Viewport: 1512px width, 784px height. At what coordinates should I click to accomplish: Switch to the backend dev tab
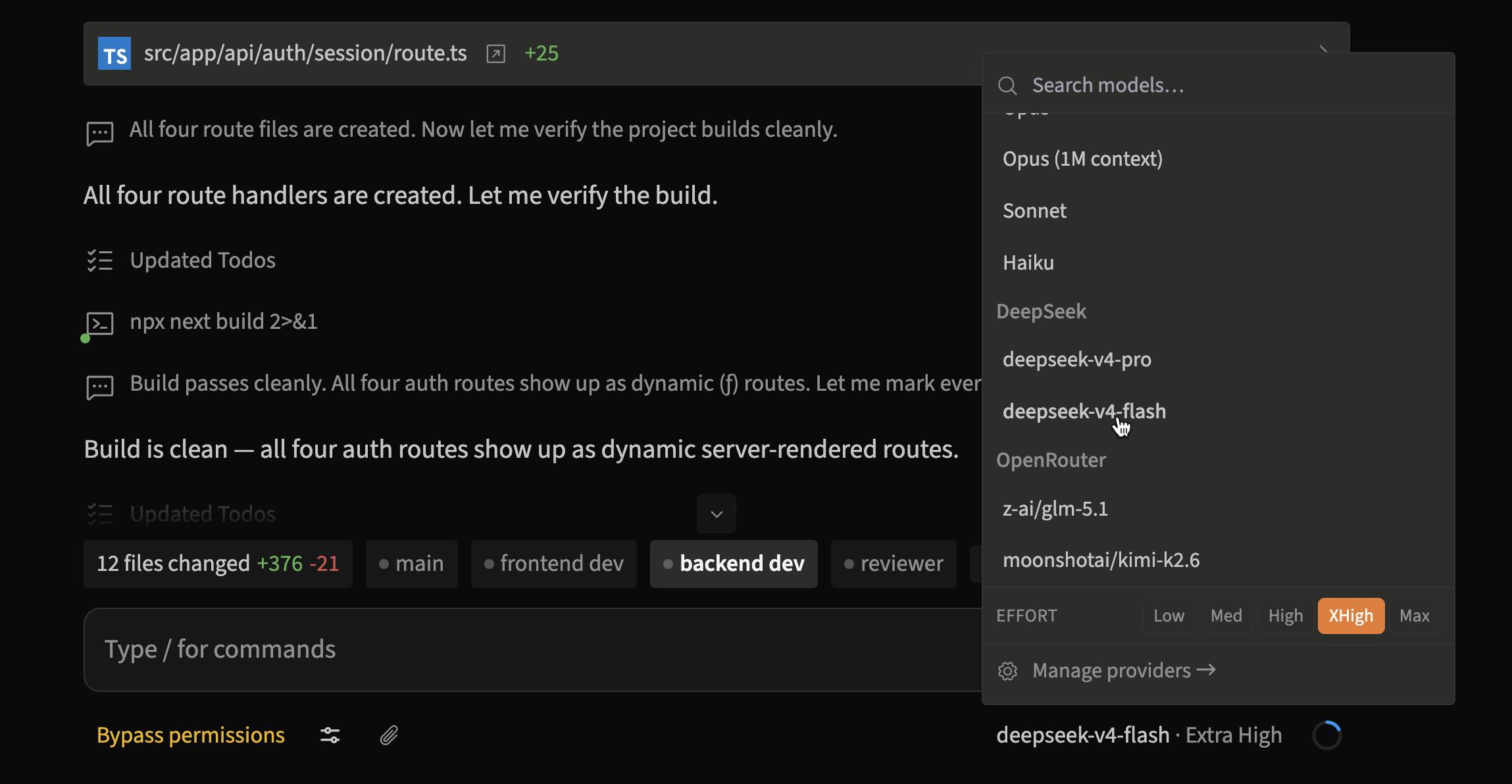point(734,564)
